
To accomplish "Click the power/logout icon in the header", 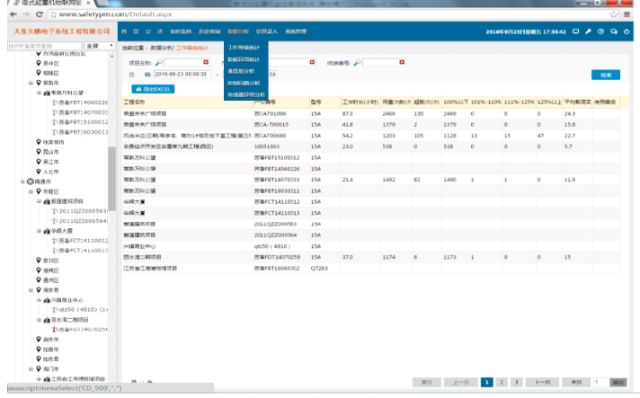I will (x=627, y=31).
